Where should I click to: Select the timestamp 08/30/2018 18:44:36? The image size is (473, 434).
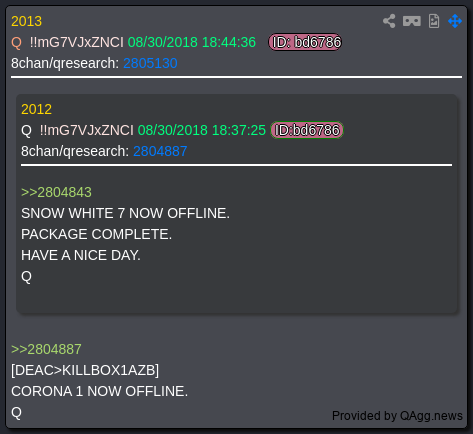click(192, 42)
